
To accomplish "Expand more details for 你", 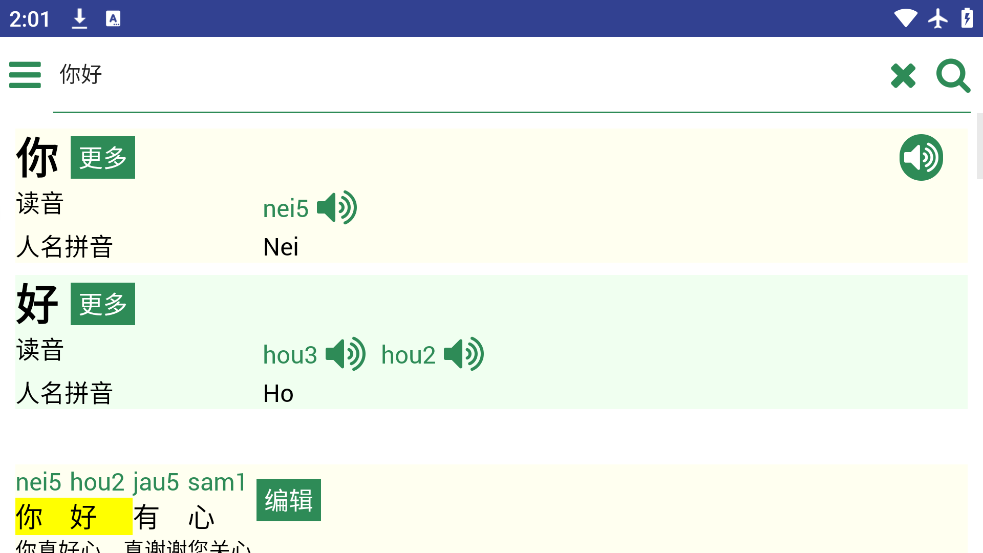I will tap(103, 158).
